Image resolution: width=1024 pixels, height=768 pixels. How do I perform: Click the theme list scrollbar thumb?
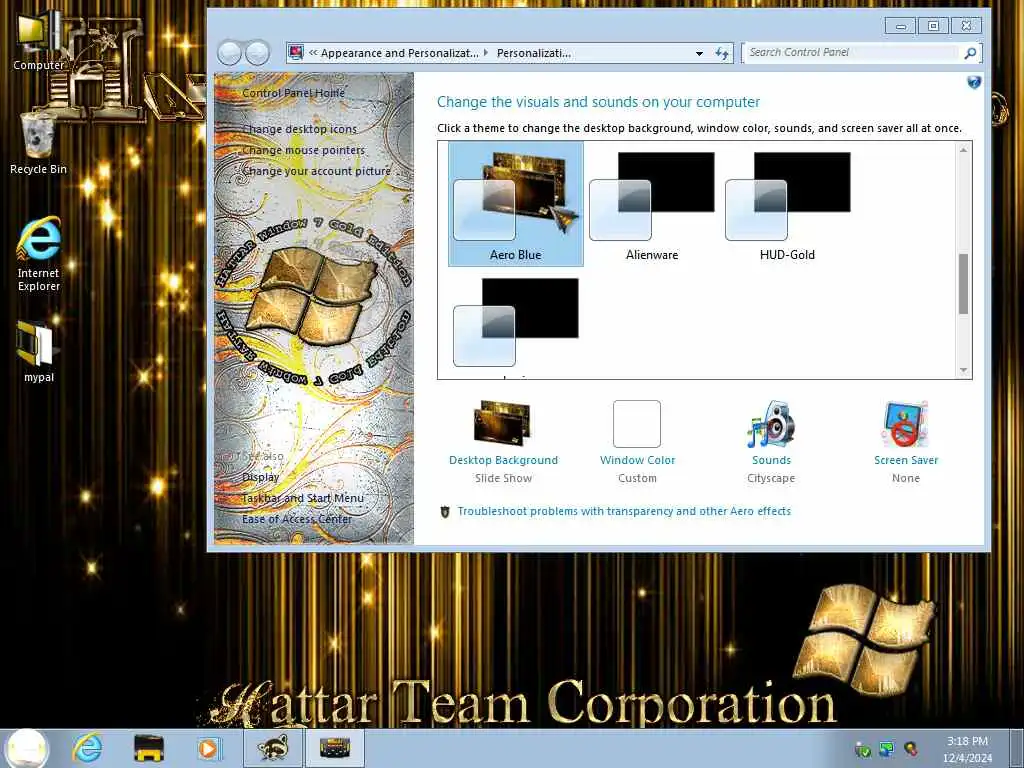click(x=963, y=283)
